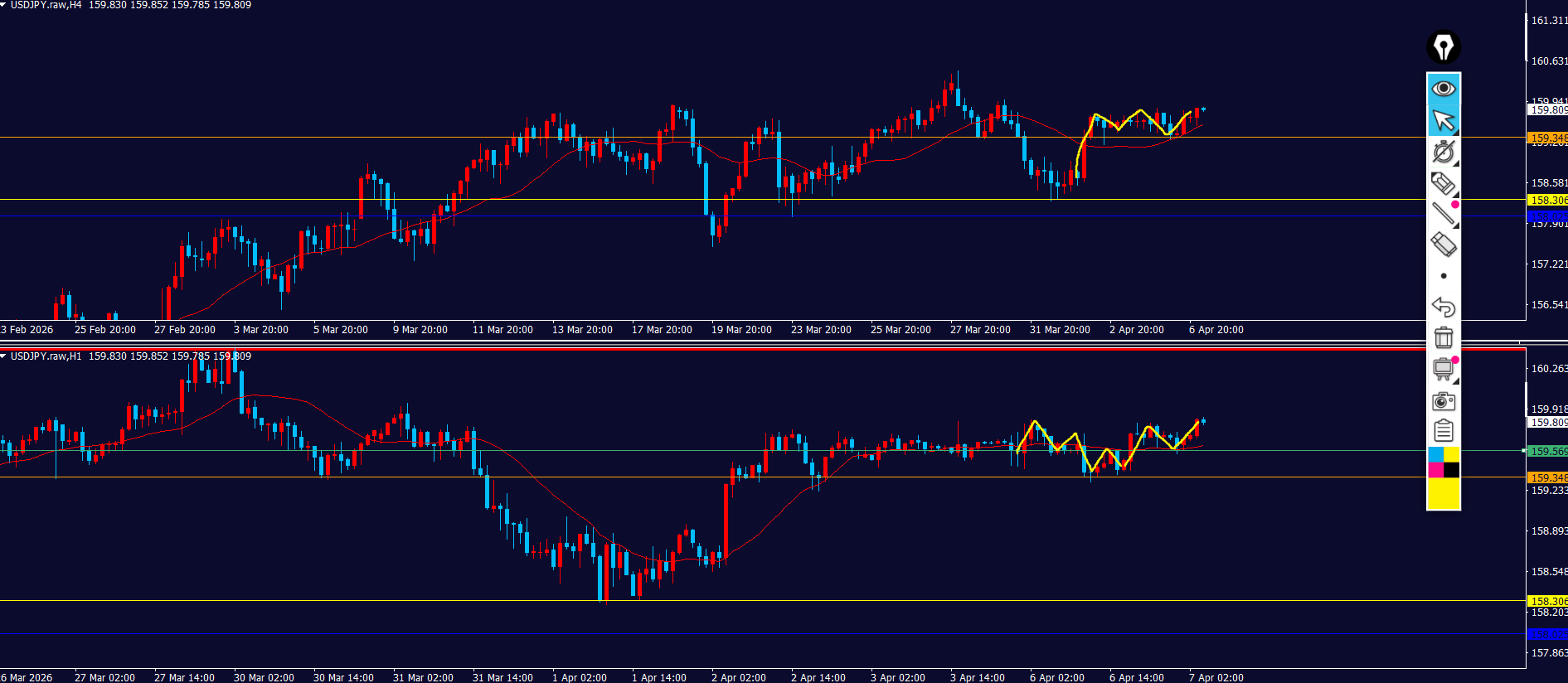Delete drawings with the trash can
The image size is (1568, 683).
pos(1443,337)
